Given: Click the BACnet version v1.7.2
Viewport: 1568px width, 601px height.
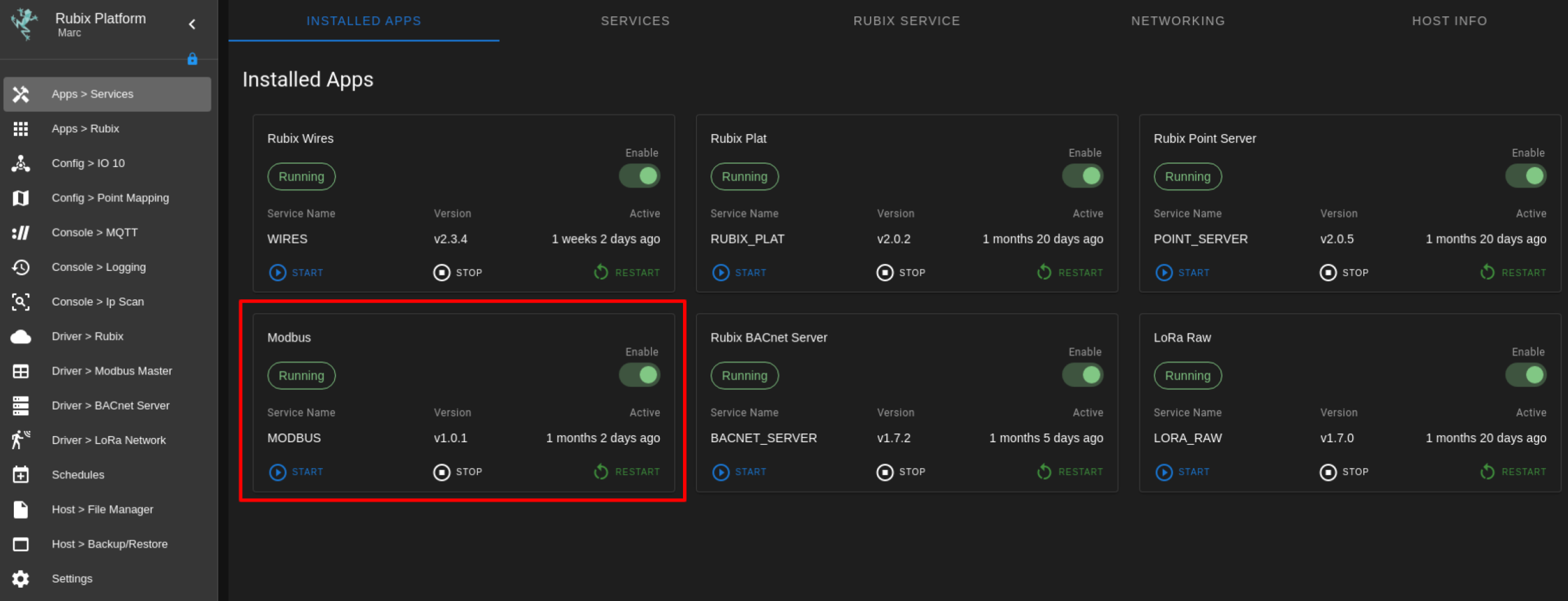Looking at the screenshot, I should pyautogui.click(x=894, y=438).
